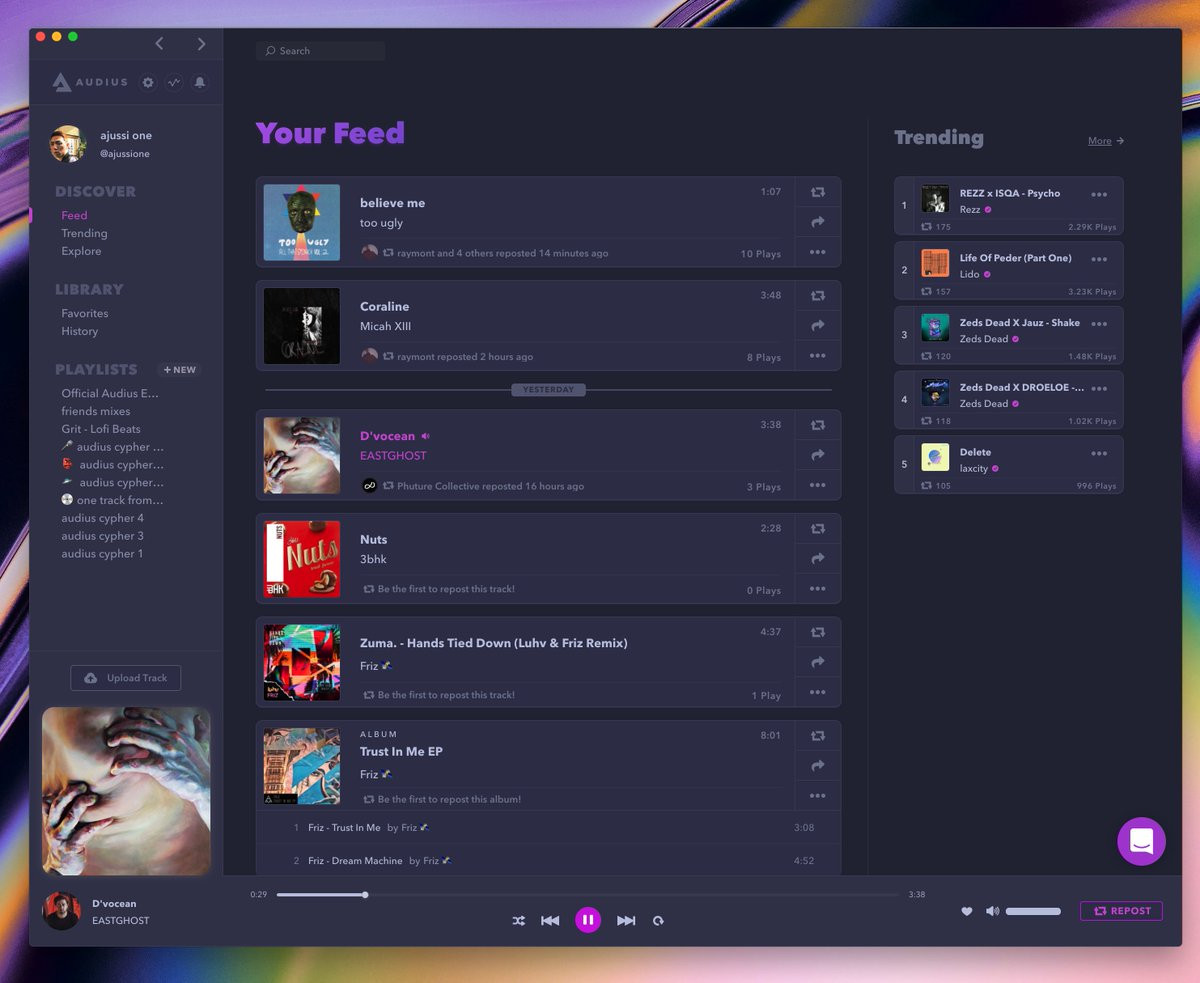This screenshot has width=1200, height=983.
Task: Toggle repeat in the player bar
Action: click(658, 920)
